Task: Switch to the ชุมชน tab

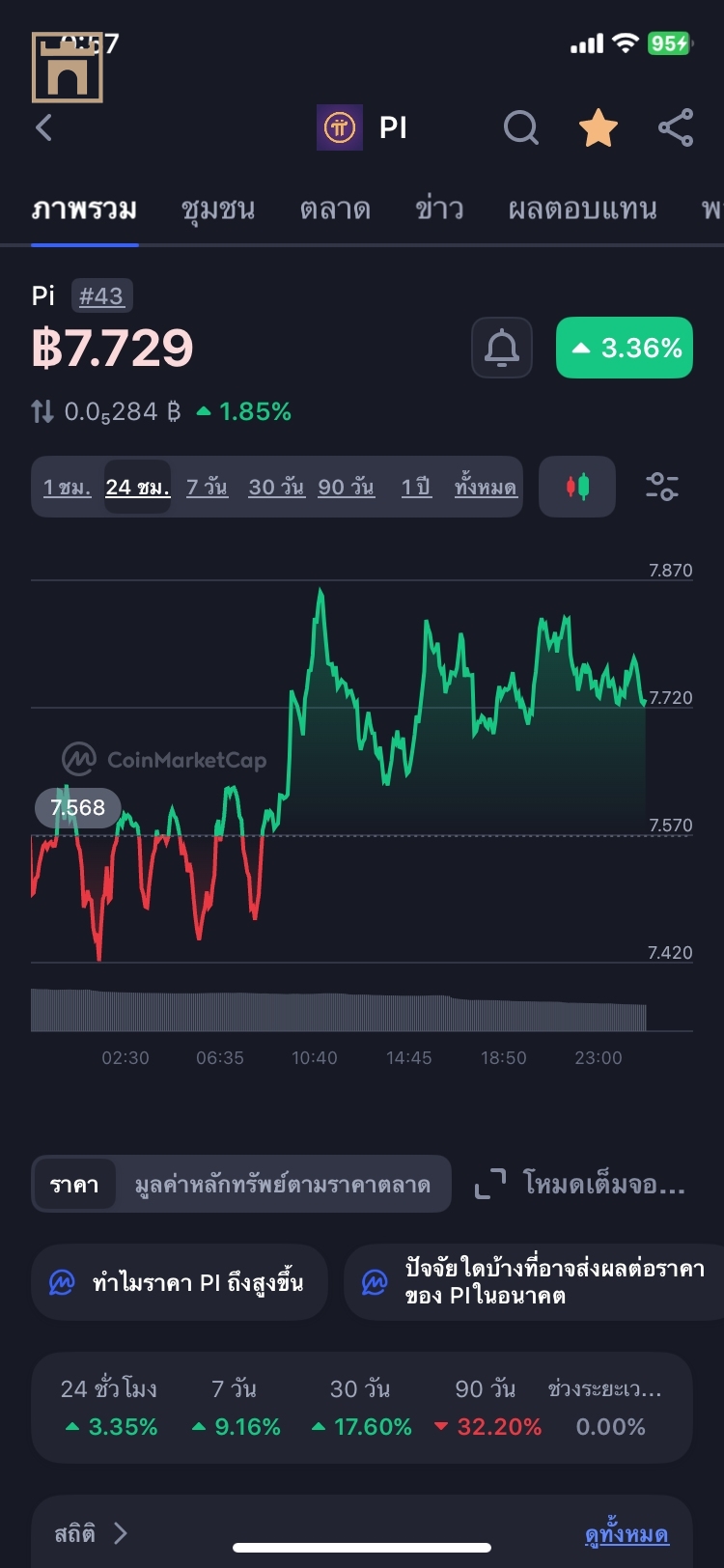Action: 218,210
